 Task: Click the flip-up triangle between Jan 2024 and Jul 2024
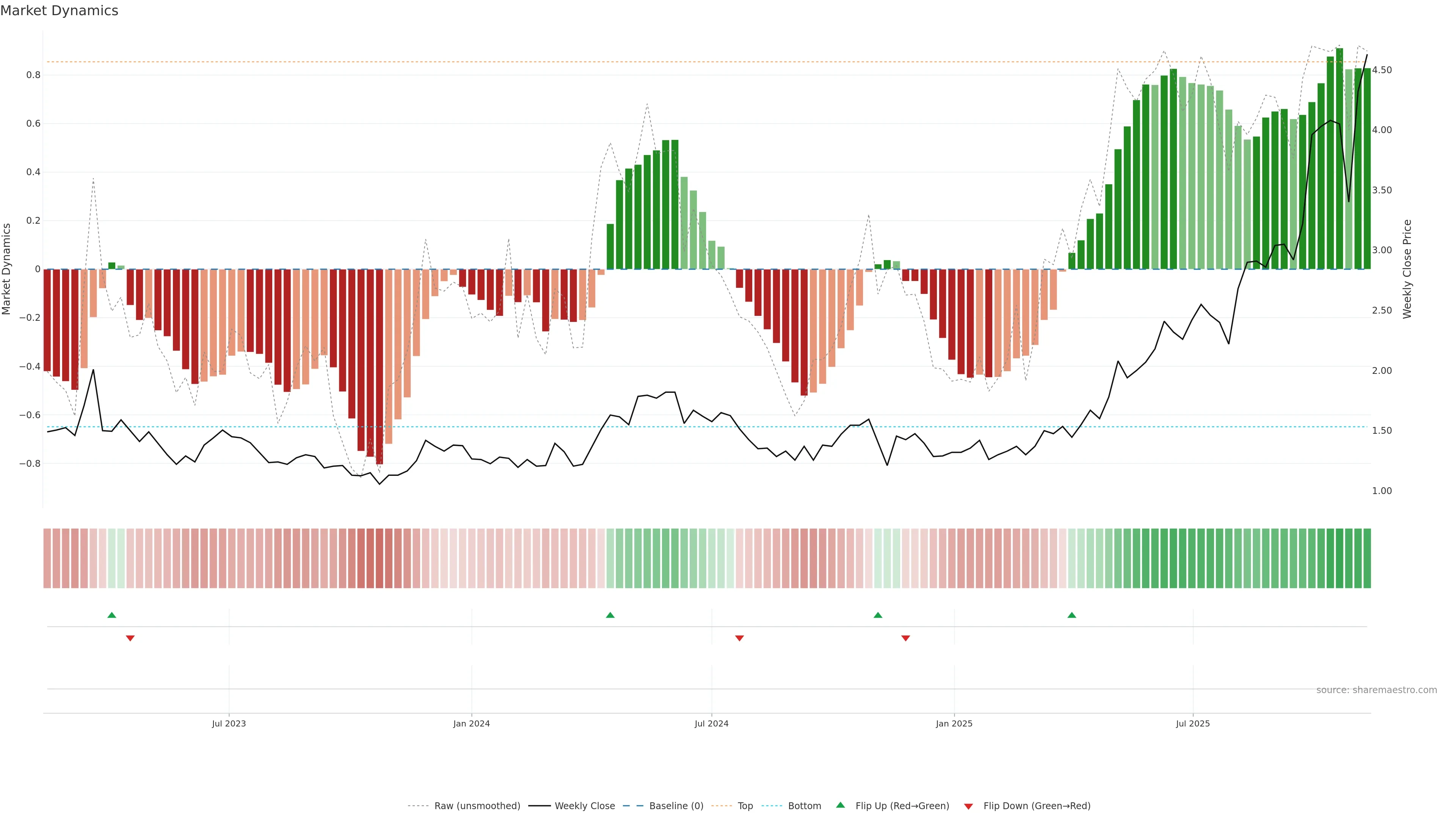(x=610, y=615)
